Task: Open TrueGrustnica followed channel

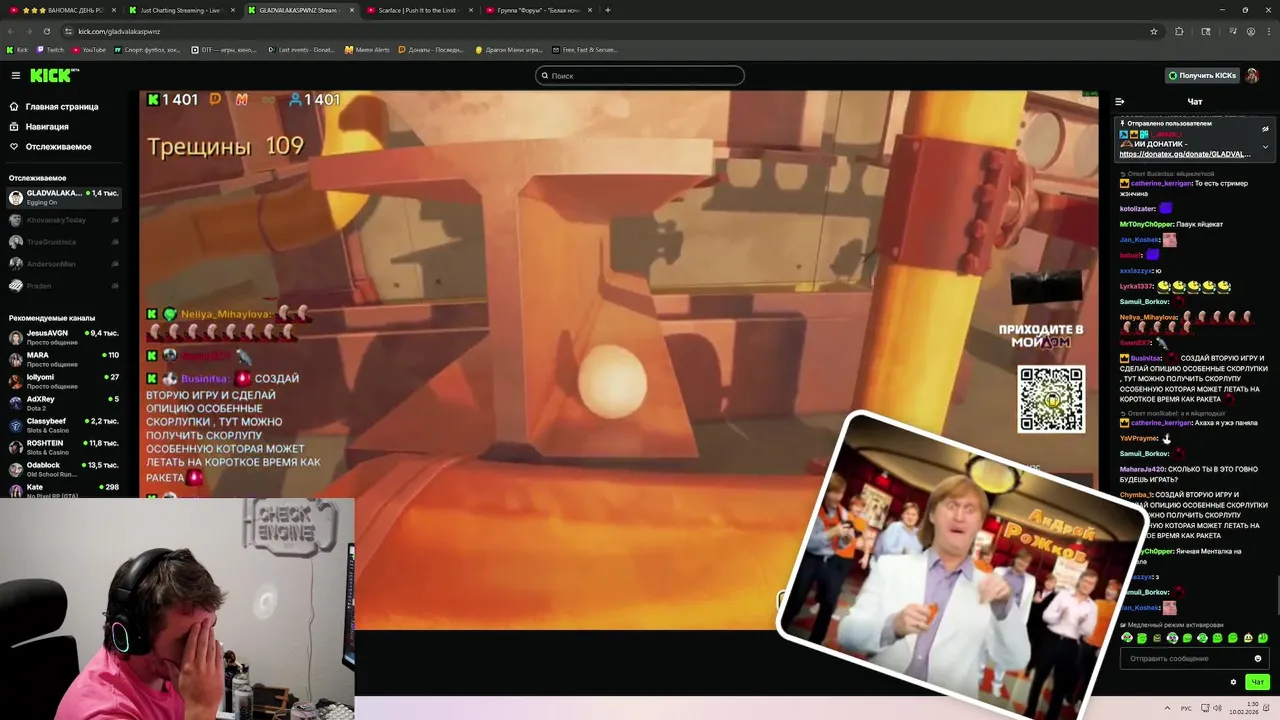Action: pos(62,242)
